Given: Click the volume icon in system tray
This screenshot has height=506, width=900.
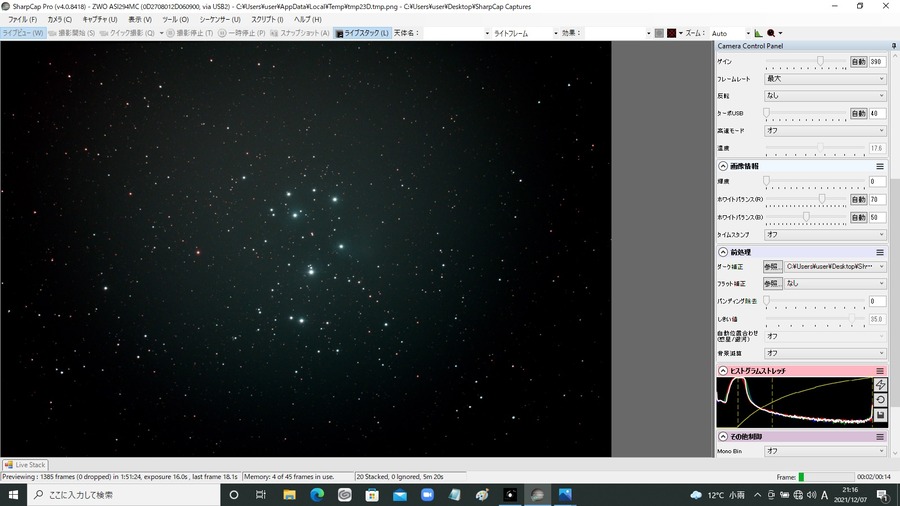Looking at the screenshot, I should [811, 495].
